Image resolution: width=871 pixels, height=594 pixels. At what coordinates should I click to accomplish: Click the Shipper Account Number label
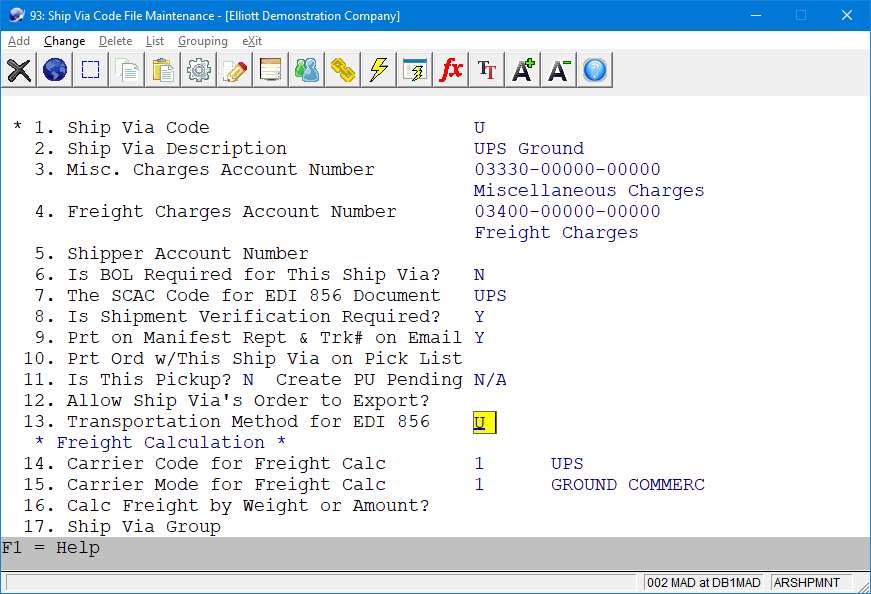click(188, 254)
